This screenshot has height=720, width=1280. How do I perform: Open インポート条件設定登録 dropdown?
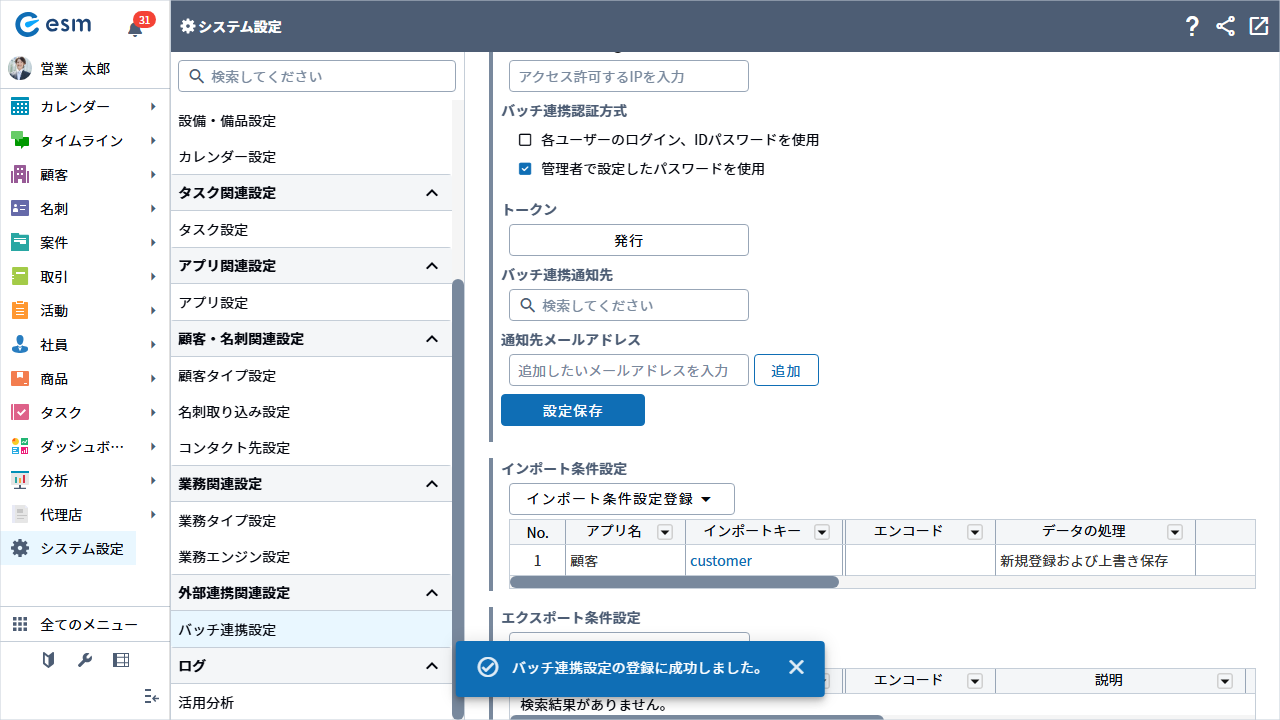621,499
